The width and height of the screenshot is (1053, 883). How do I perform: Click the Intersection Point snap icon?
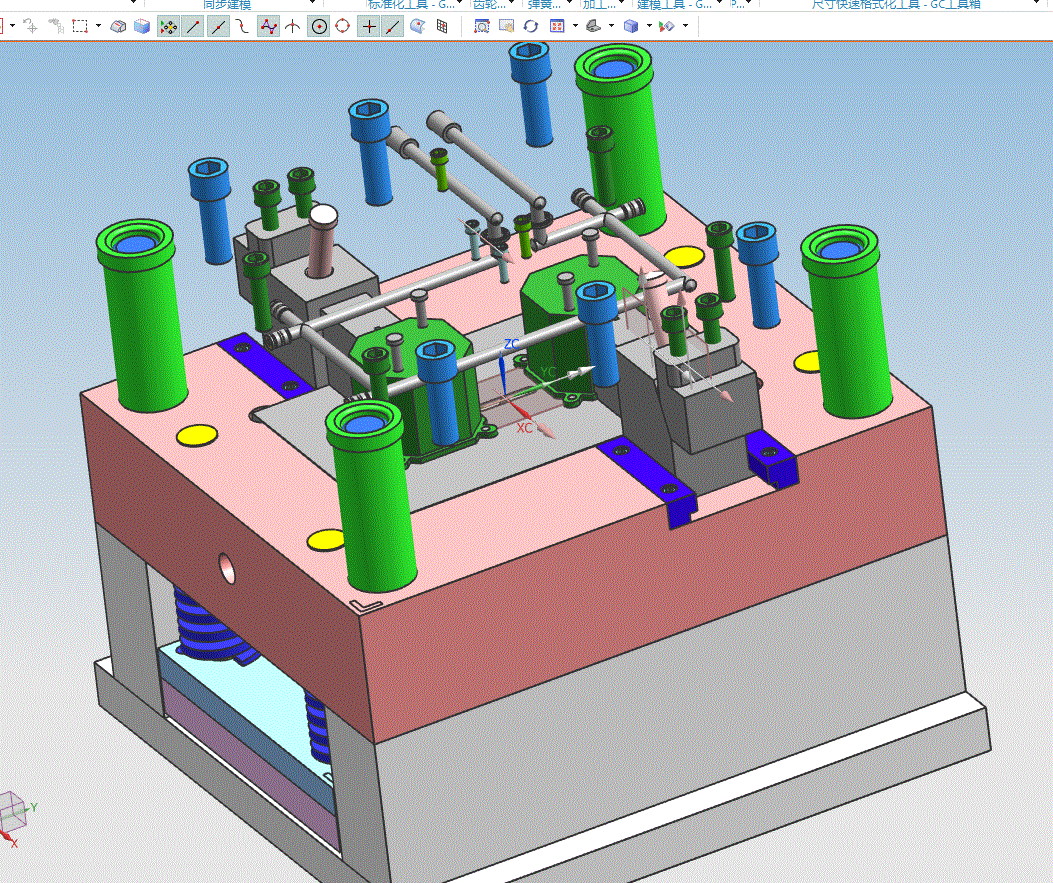[293, 27]
